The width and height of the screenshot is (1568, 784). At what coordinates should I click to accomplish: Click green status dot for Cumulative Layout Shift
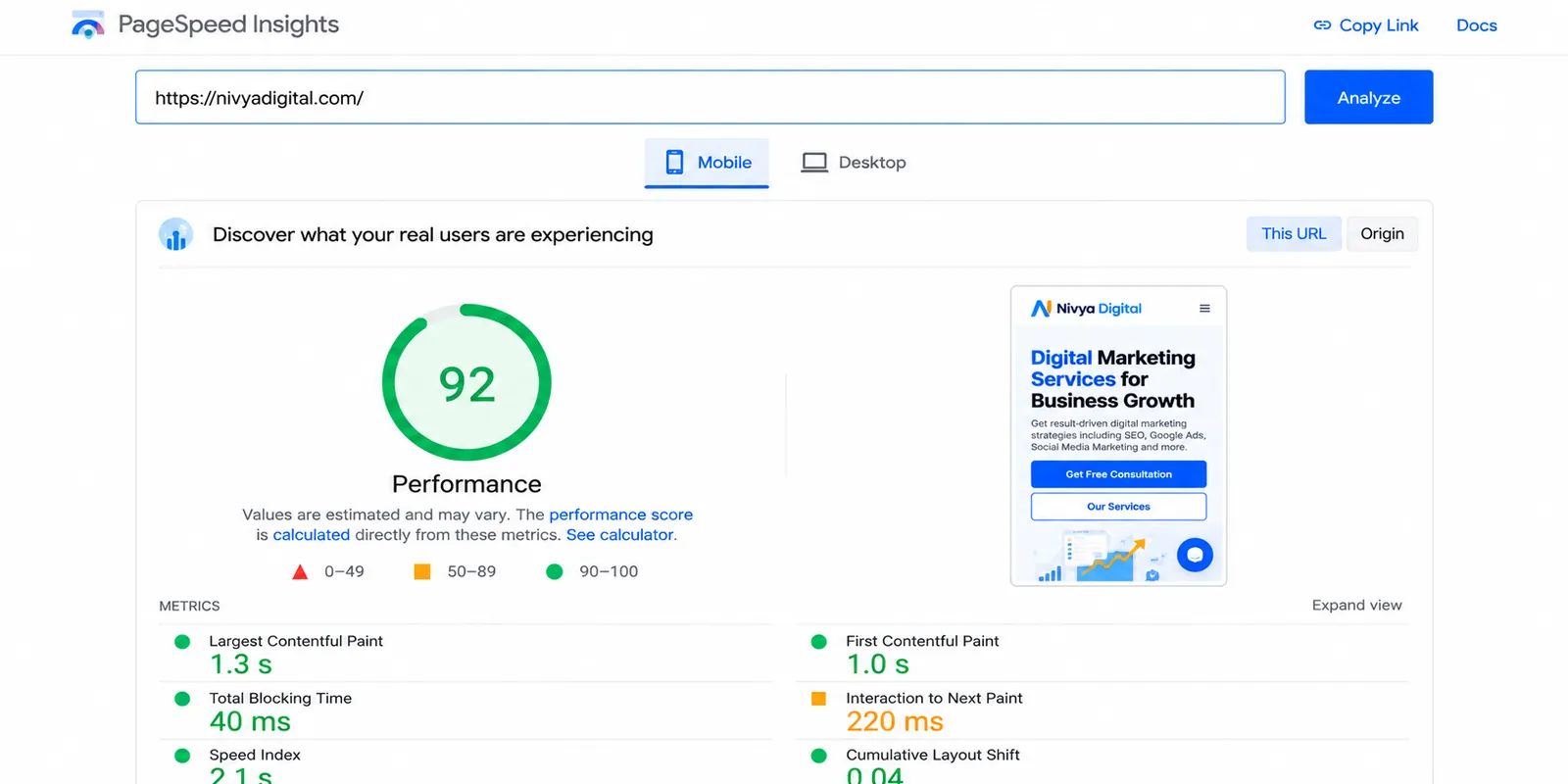[x=819, y=756]
